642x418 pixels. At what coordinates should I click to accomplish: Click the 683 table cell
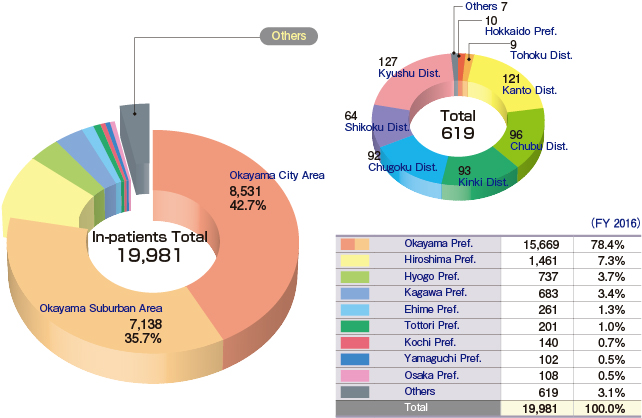(x=548, y=294)
